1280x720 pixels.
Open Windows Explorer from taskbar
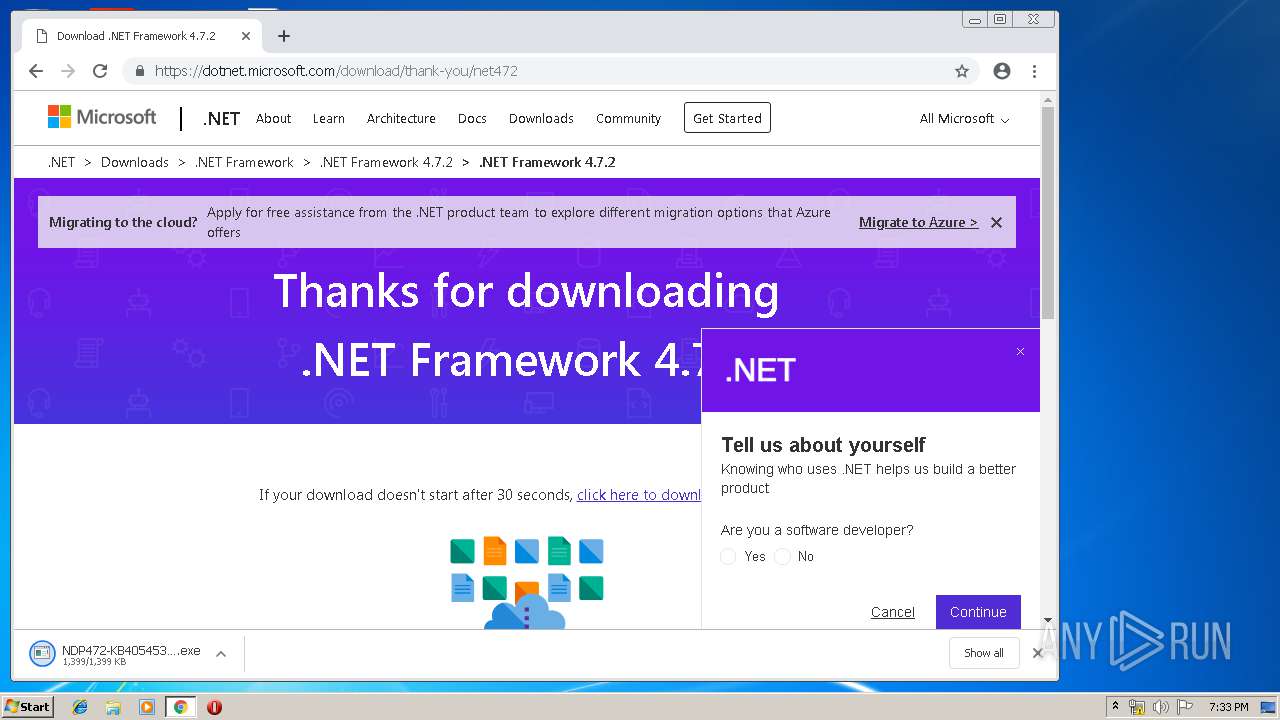[113, 707]
